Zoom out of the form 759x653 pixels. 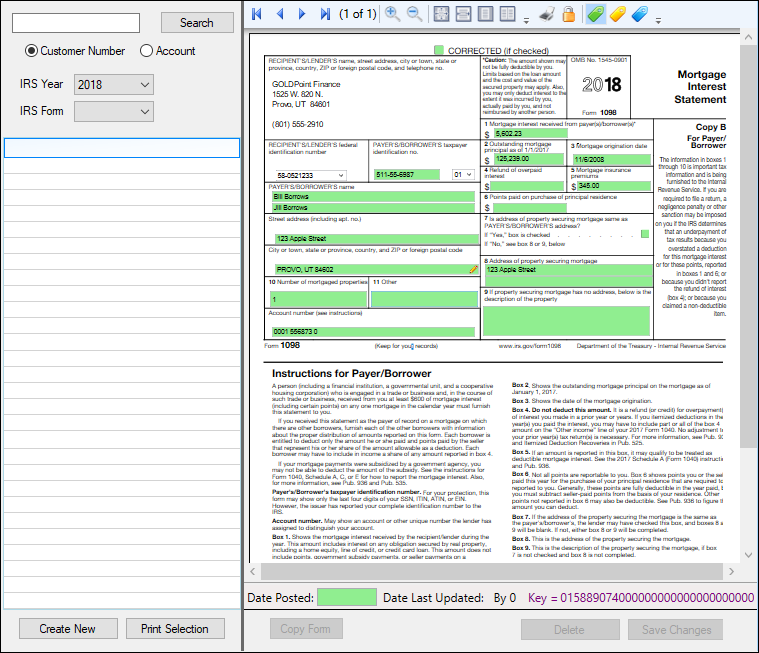pyautogui.click(x=413, y=14)
